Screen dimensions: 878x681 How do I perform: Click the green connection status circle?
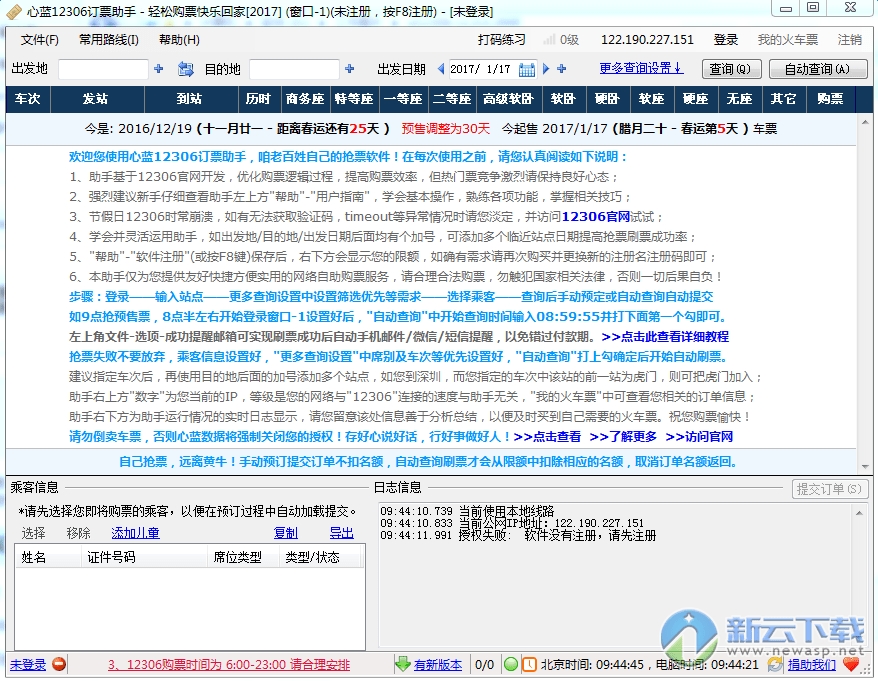point(511,664)
